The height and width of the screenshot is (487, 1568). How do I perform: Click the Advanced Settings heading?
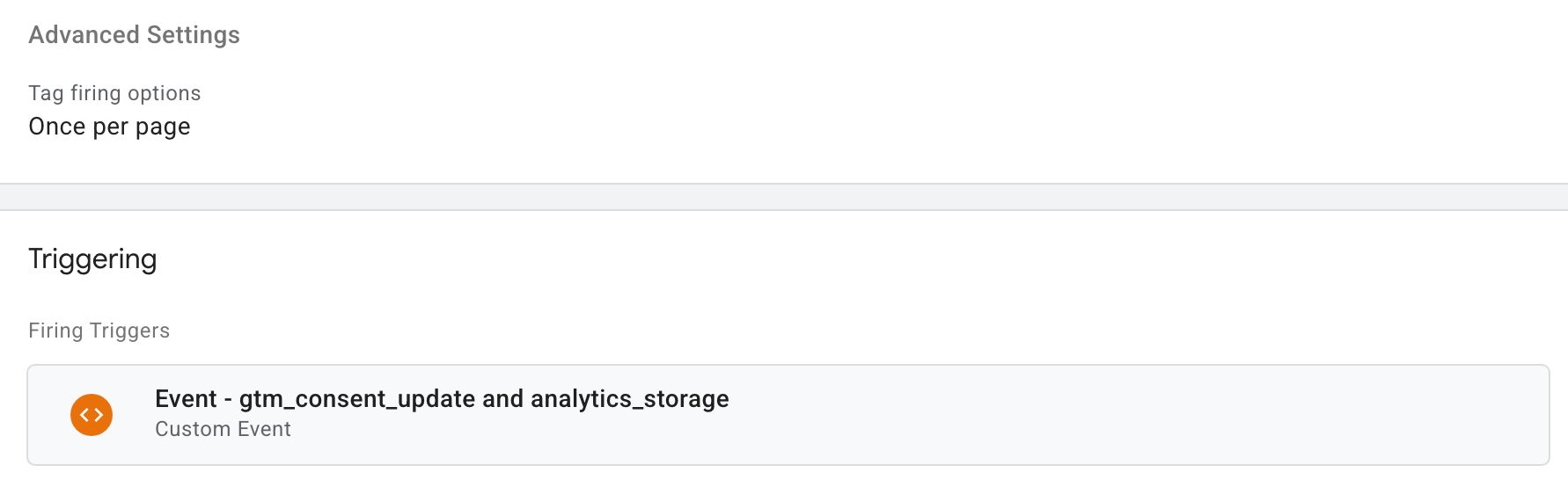(x=134, y=35)
